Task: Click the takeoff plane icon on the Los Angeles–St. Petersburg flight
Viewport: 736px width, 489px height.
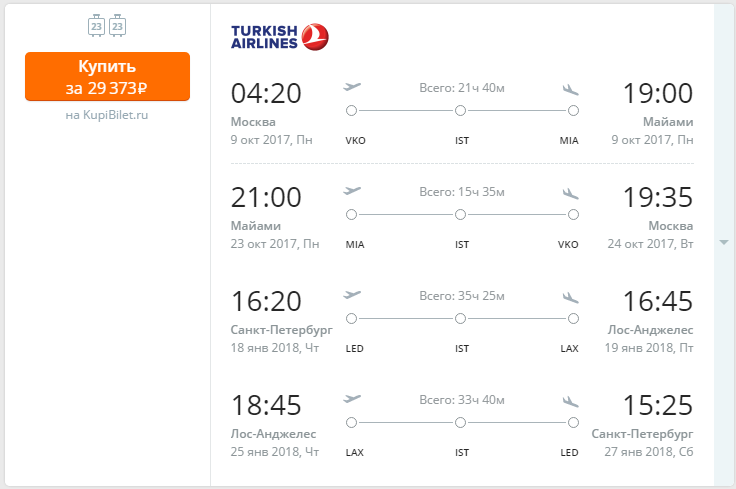Action: pos(352,399)
